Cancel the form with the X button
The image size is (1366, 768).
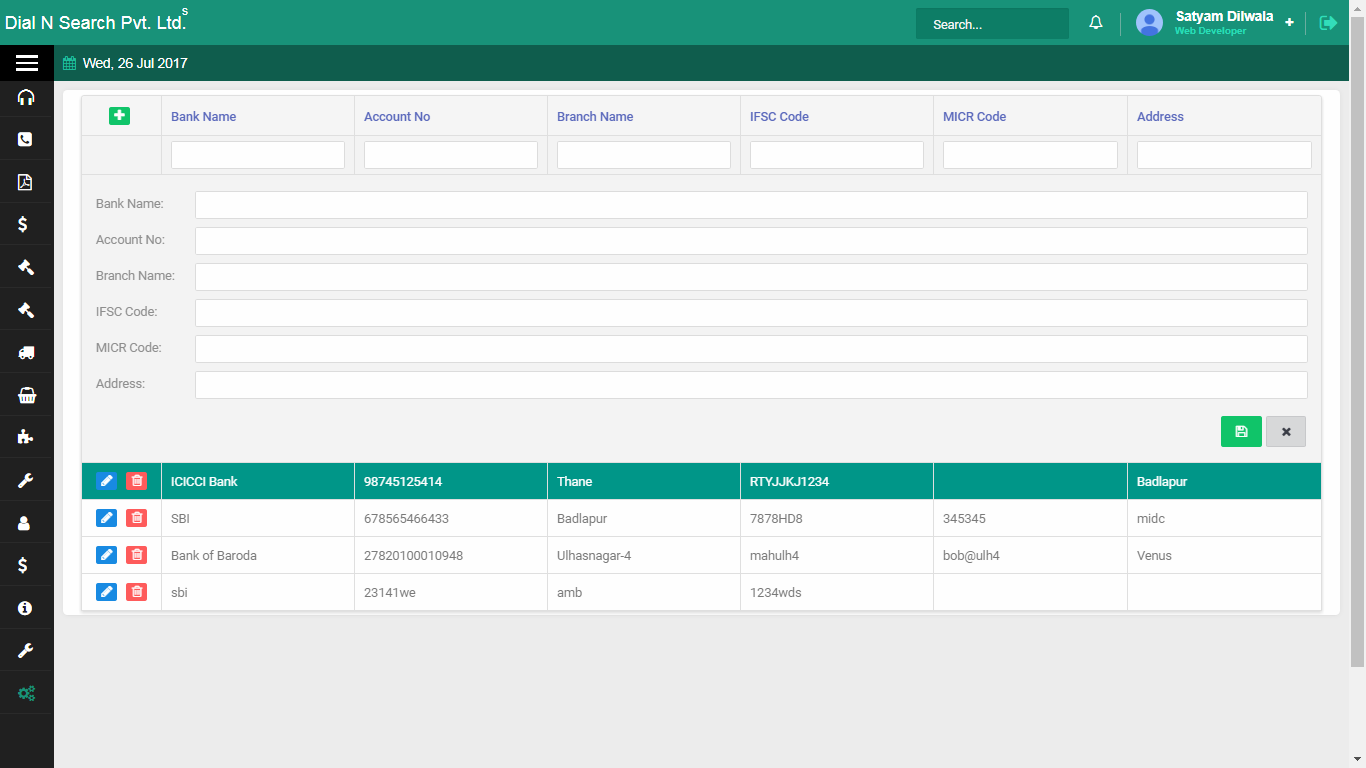(x=1286, y=431)
